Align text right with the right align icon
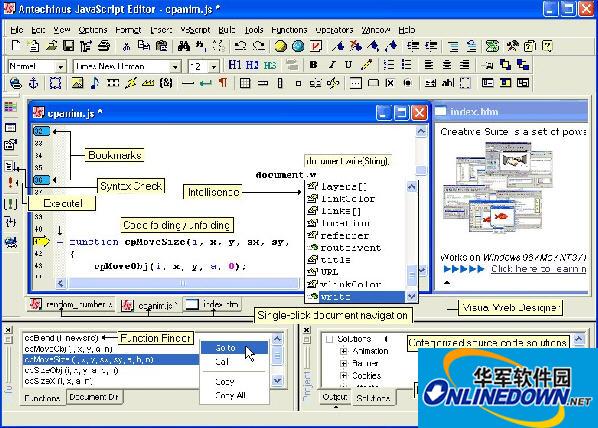This screenshot has height=428, width=598. click(464, 65)
